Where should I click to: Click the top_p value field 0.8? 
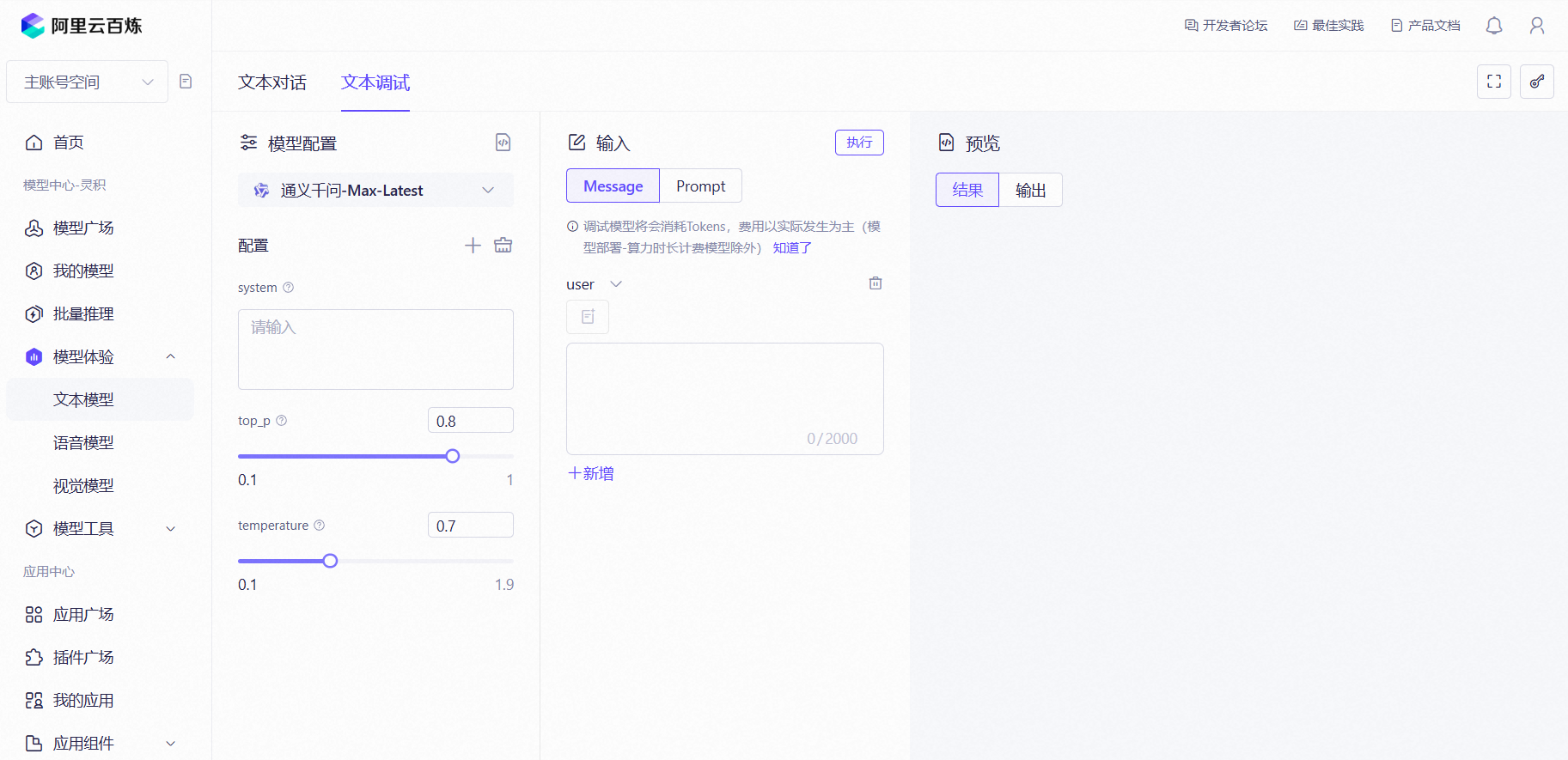[471, 421]
